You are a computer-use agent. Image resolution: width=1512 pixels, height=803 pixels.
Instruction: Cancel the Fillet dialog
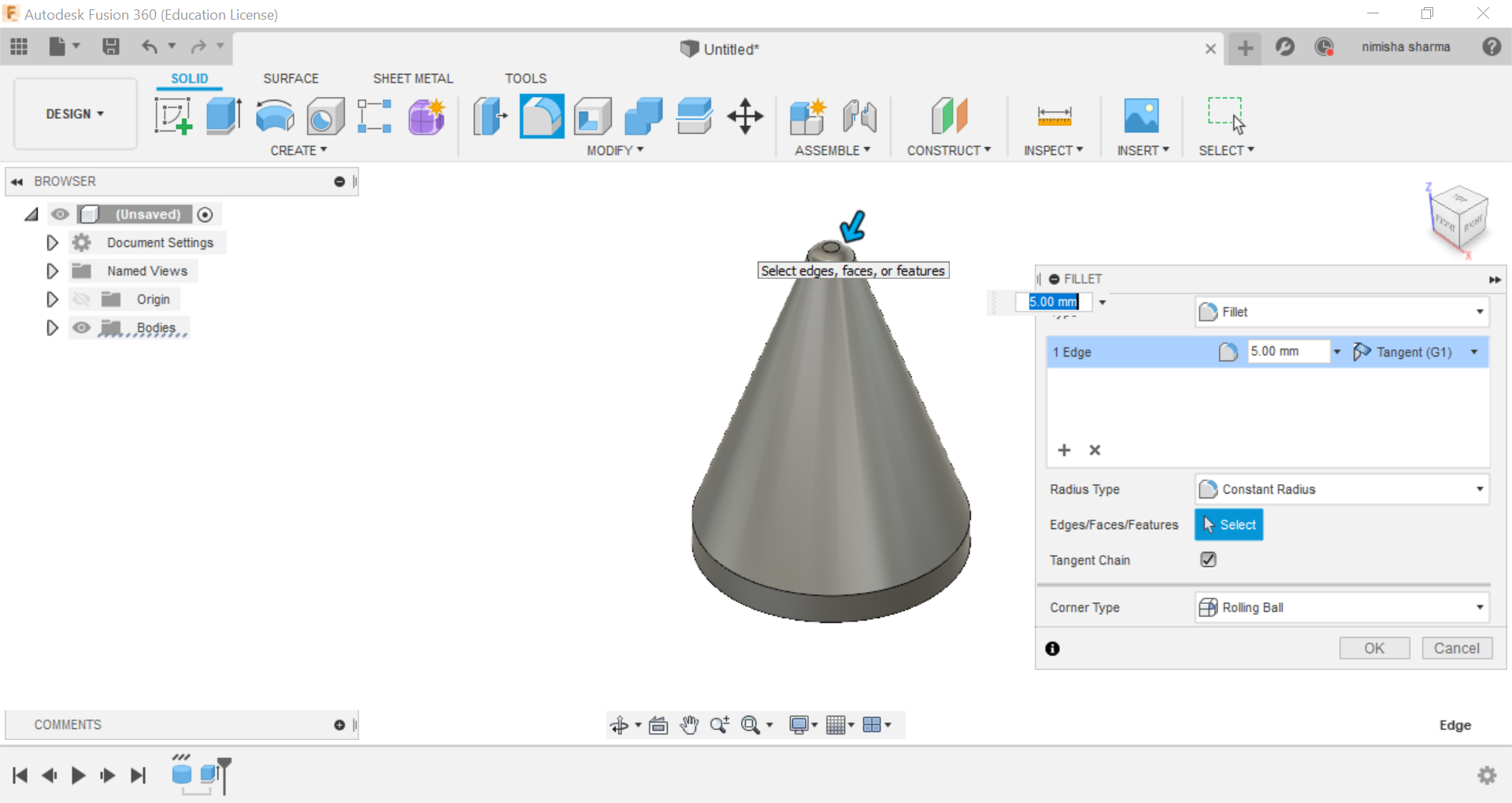click(x=1457, y=648)
